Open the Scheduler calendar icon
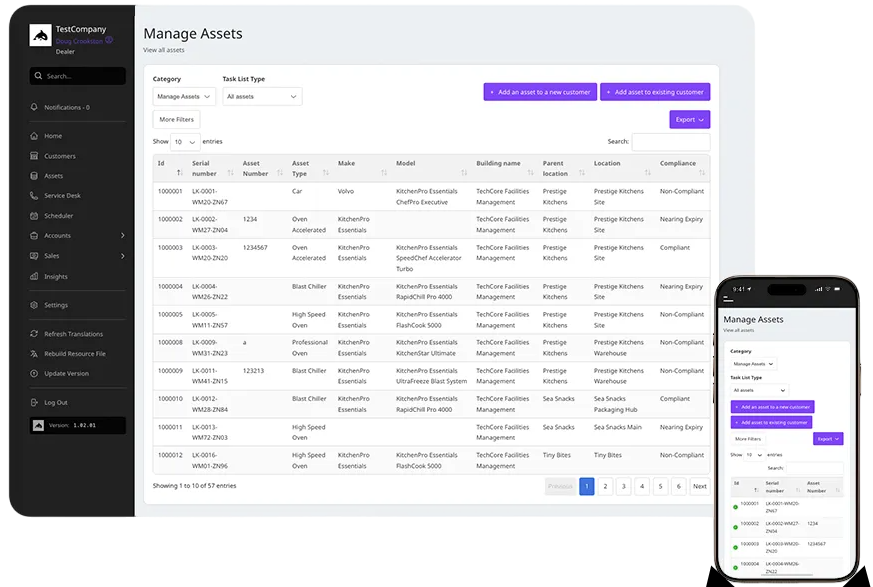Screen dimensions: 873x587 click(x=34, y=216)
